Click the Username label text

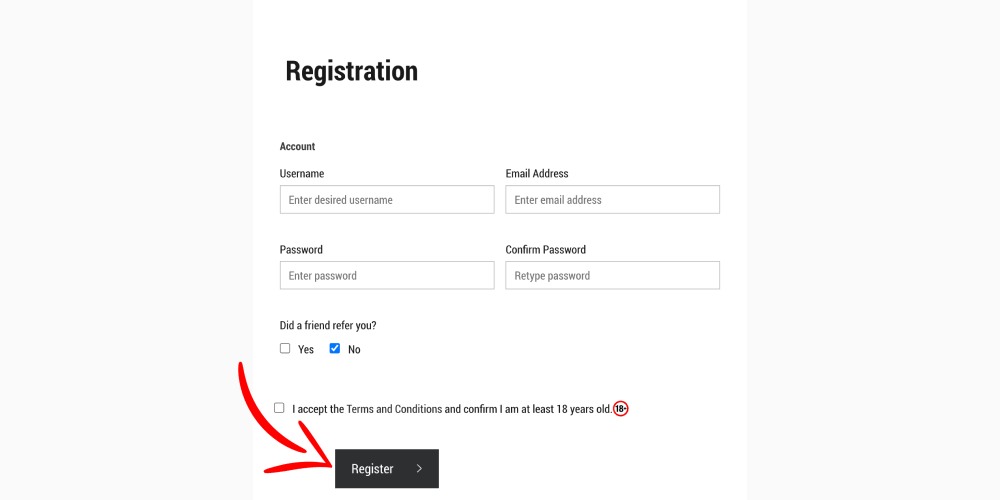[x=302, y=173]
